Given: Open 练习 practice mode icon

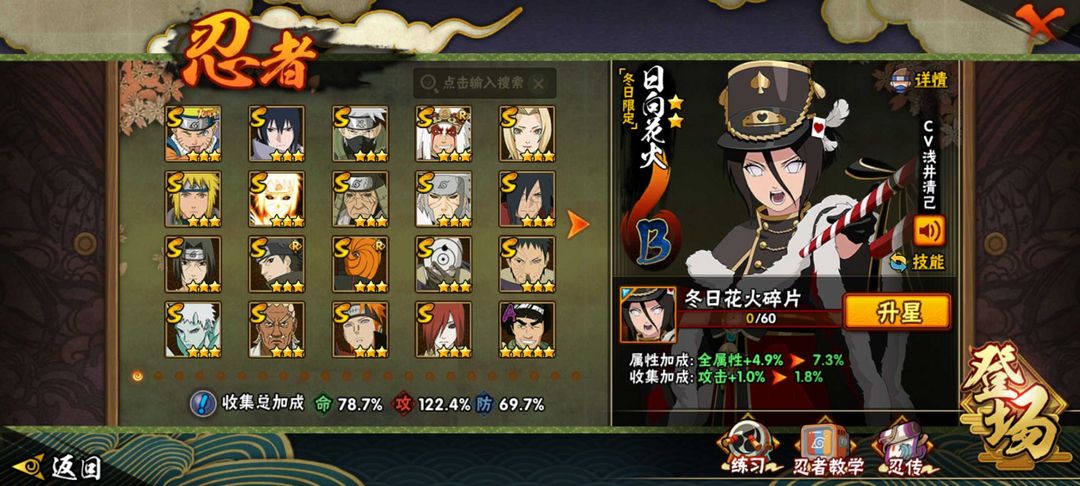Looking at the screenshot, I should tap(747, 450).
